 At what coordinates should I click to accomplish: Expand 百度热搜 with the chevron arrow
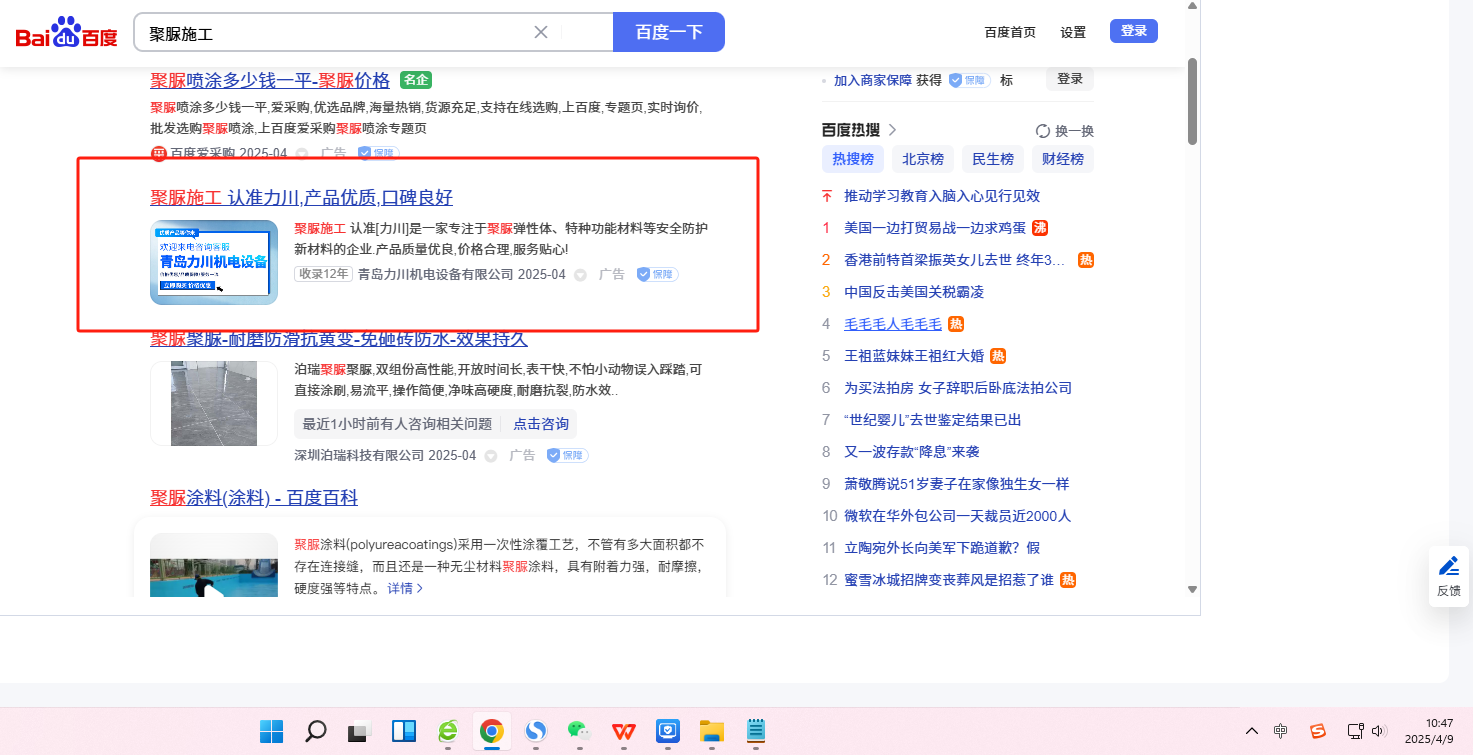[x=892, y=130]
